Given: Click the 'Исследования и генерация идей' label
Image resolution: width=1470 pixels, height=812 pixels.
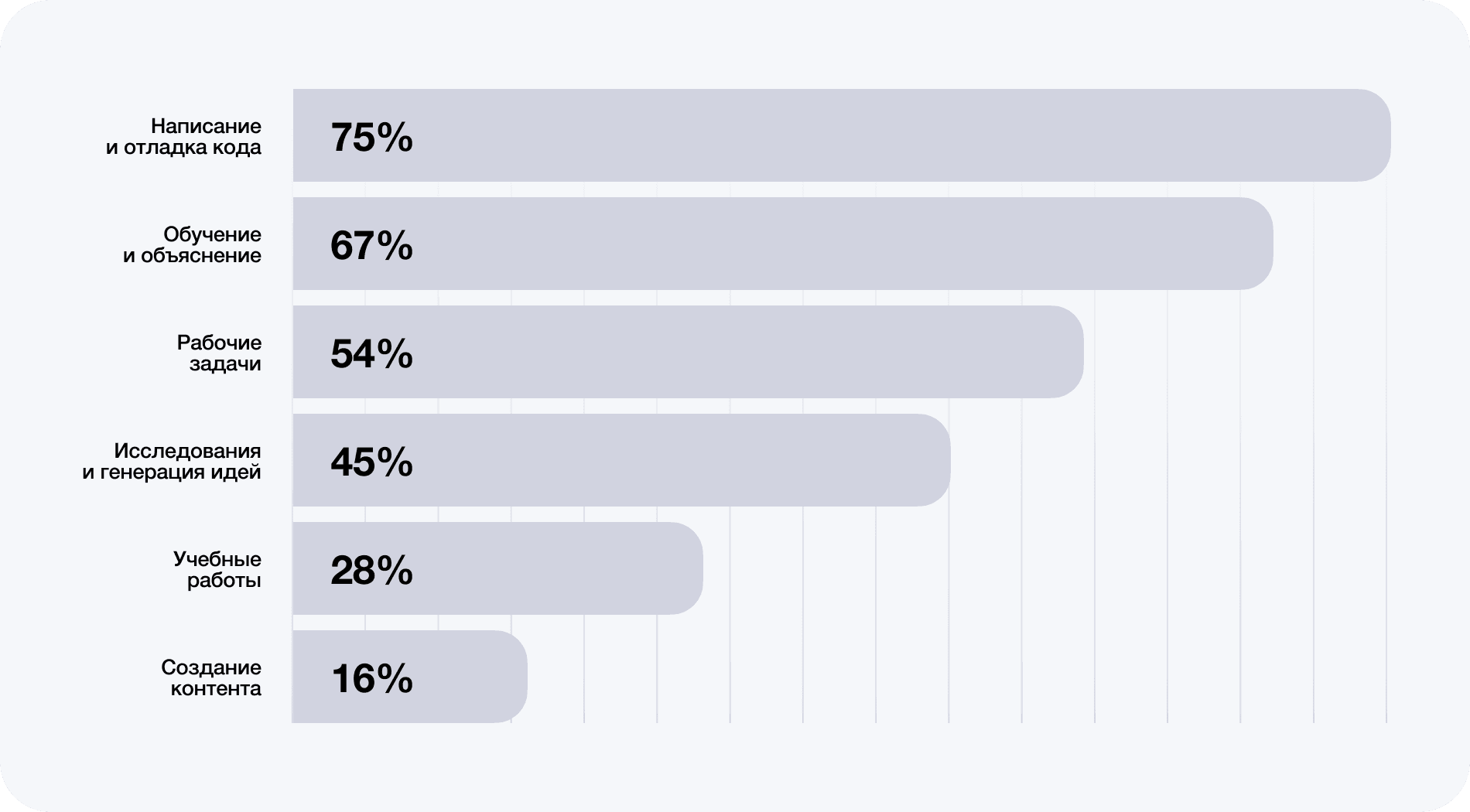Looking at the screenshot, I should point(172,461).
